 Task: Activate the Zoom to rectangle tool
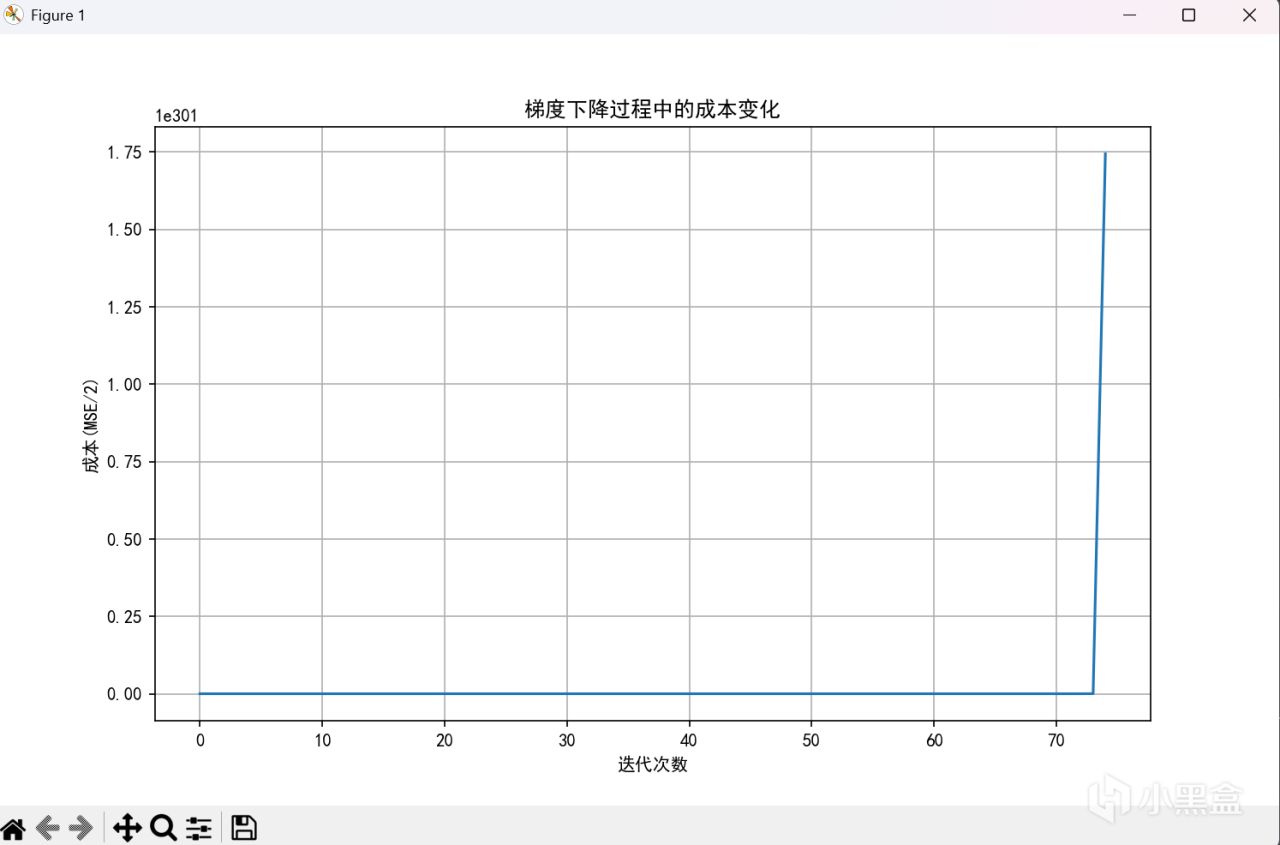click(x=163, y=828)
